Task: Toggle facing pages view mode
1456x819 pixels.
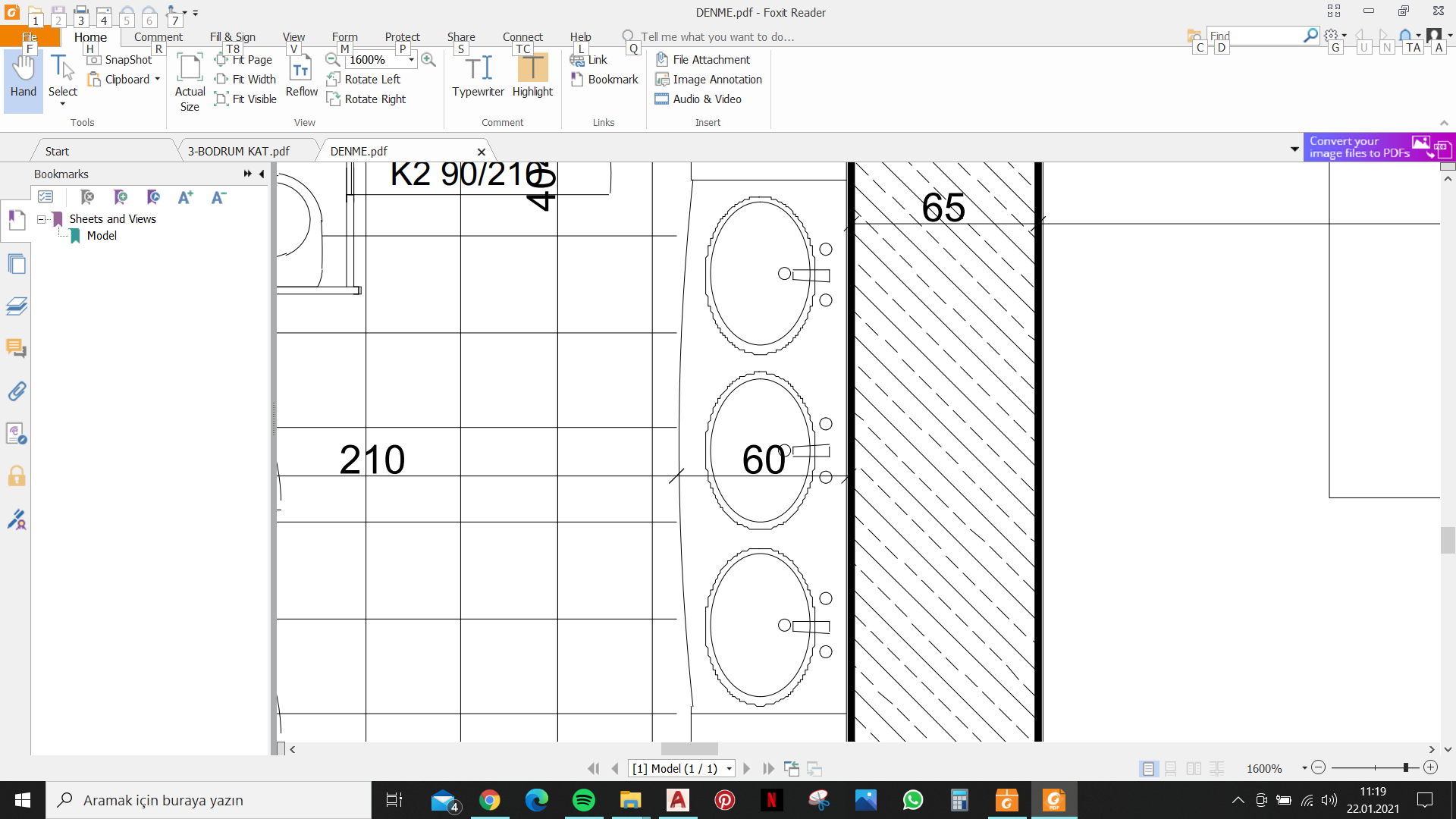Action: tap(1194, 769)
